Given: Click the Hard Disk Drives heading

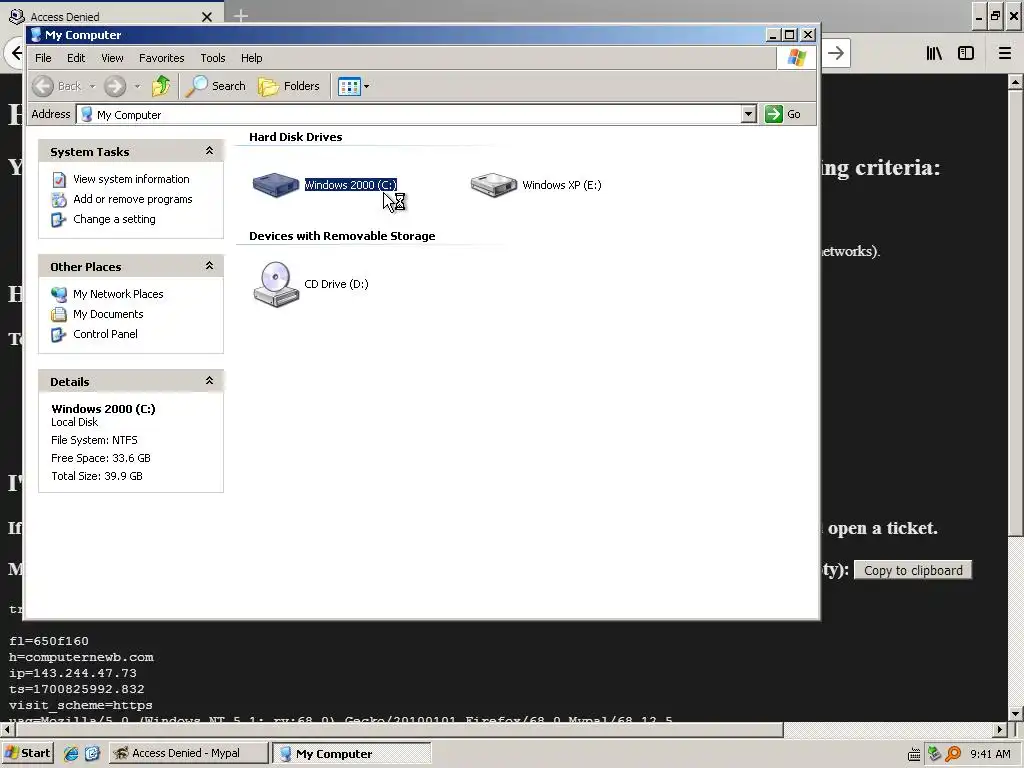Looking at the screenshot, I should pyautogui.click(x=296, y=137).
